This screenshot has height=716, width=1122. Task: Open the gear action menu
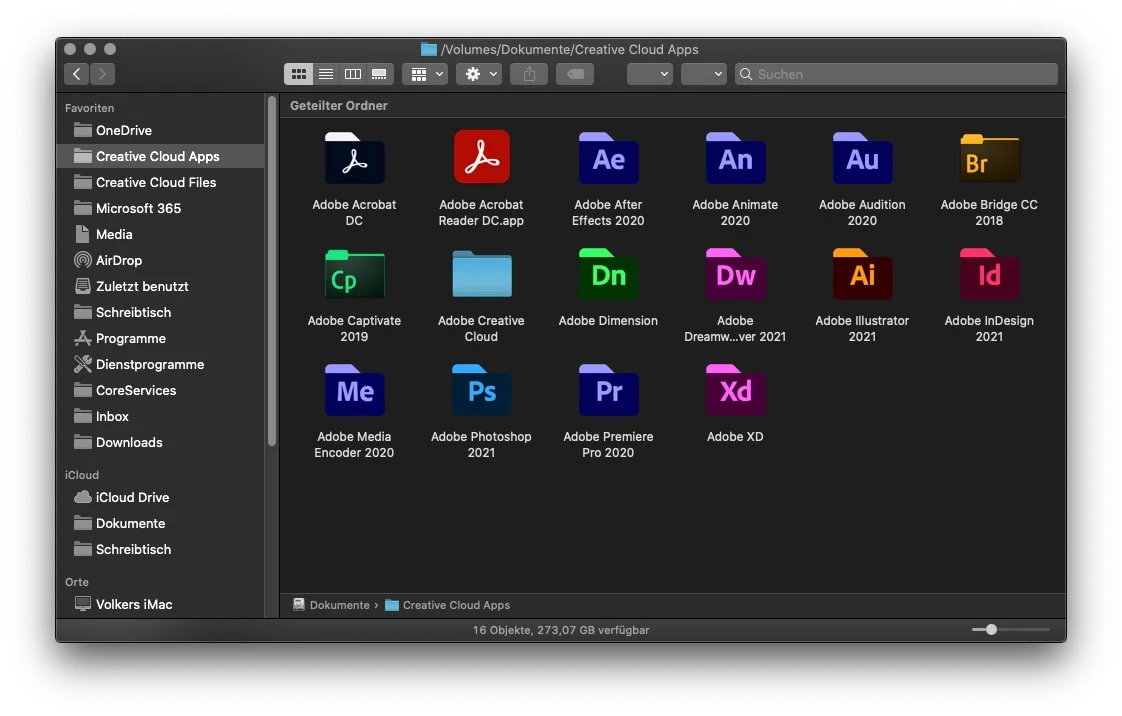479,74
